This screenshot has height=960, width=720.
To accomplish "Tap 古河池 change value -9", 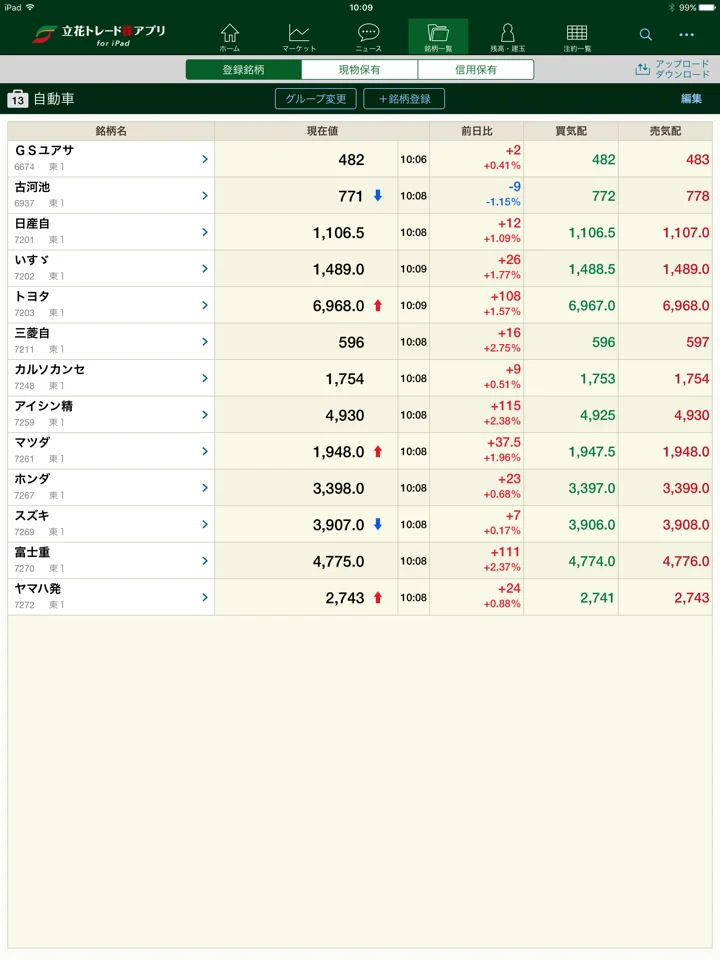I will [x=514, y=187].
